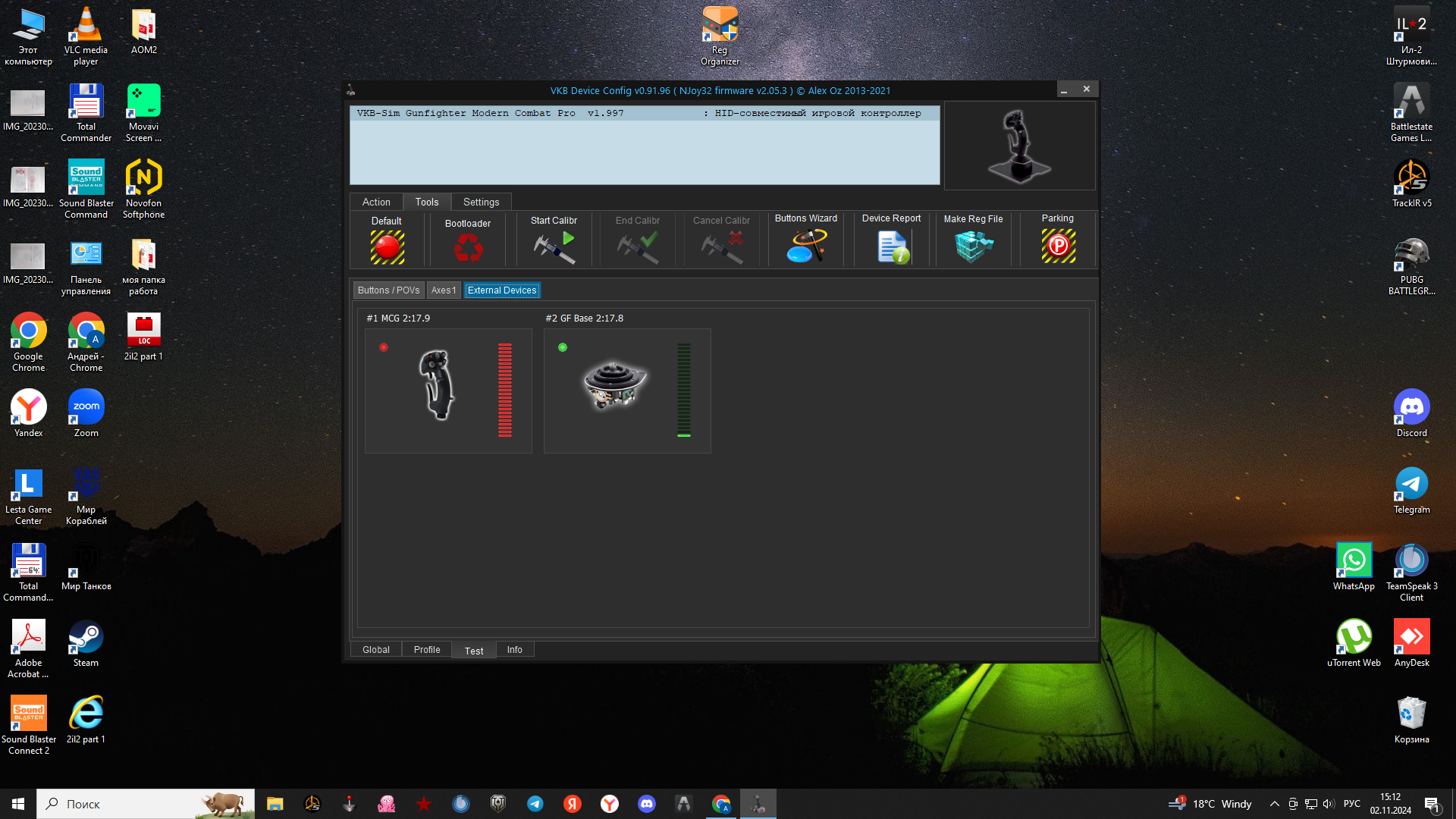Select the GF Base device thumbnail
The image size is (1456, 819).
click(x=614, y=385)
